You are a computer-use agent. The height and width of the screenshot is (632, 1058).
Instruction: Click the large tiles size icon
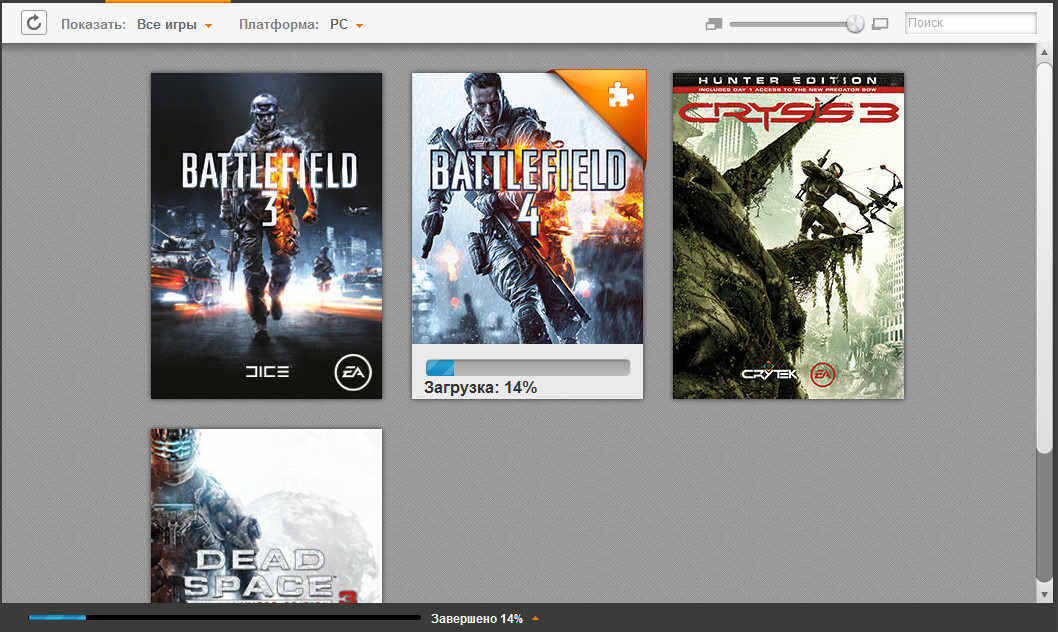tap(880, 24)
